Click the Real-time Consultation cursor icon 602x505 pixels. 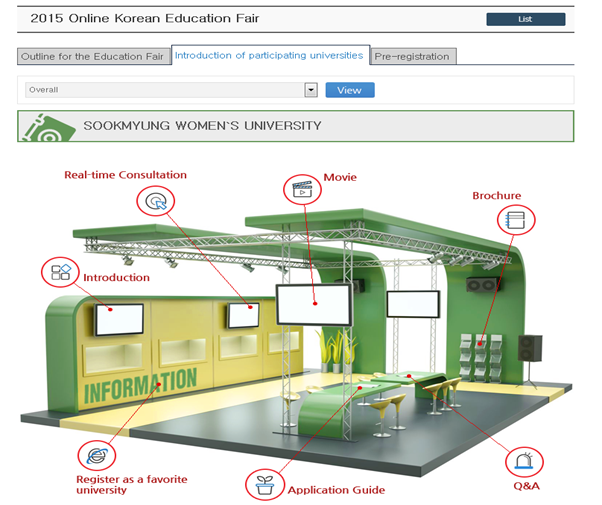(x=155, y=201)
